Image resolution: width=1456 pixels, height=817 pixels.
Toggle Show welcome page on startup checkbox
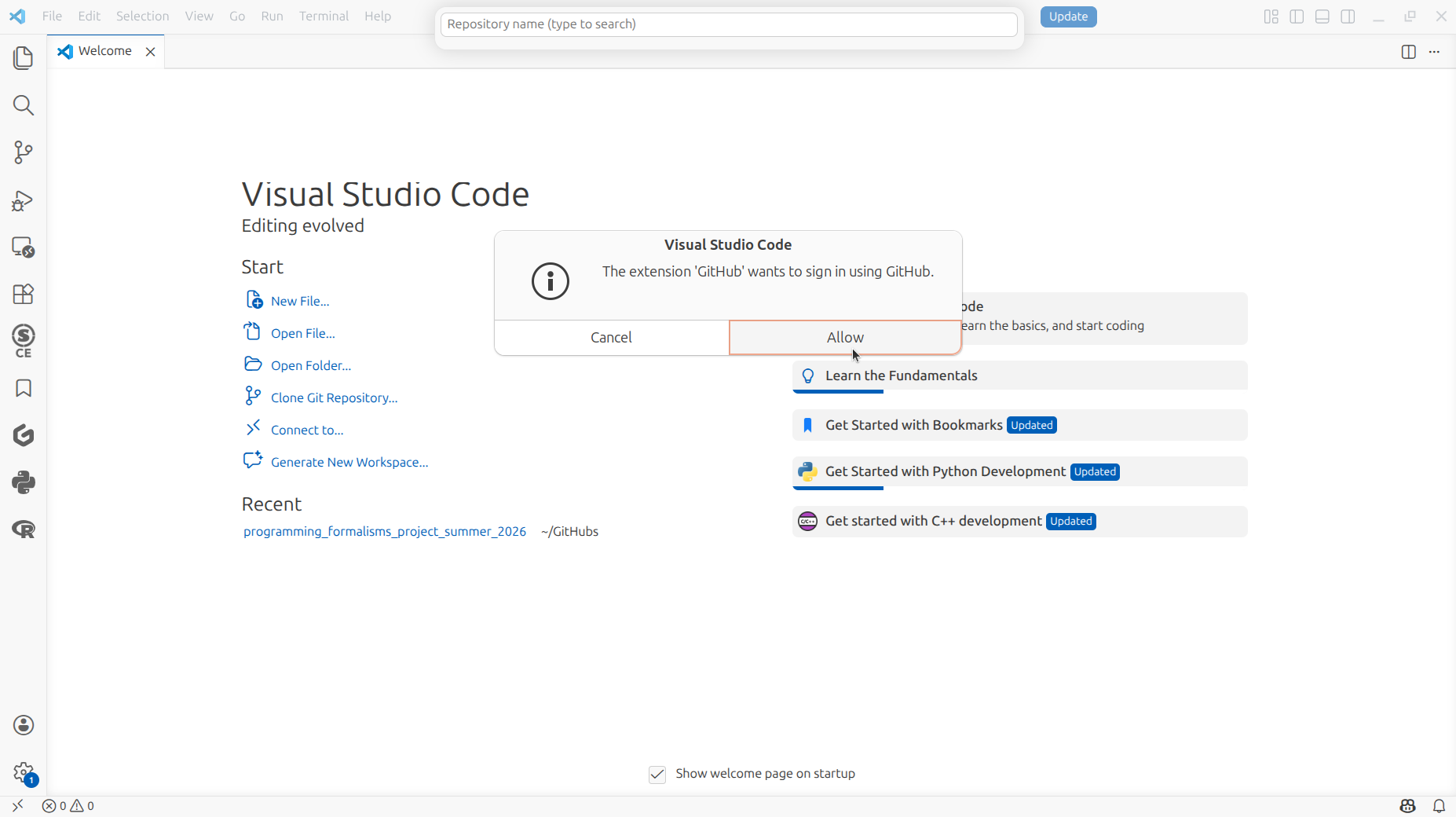[x=657, y=775]
